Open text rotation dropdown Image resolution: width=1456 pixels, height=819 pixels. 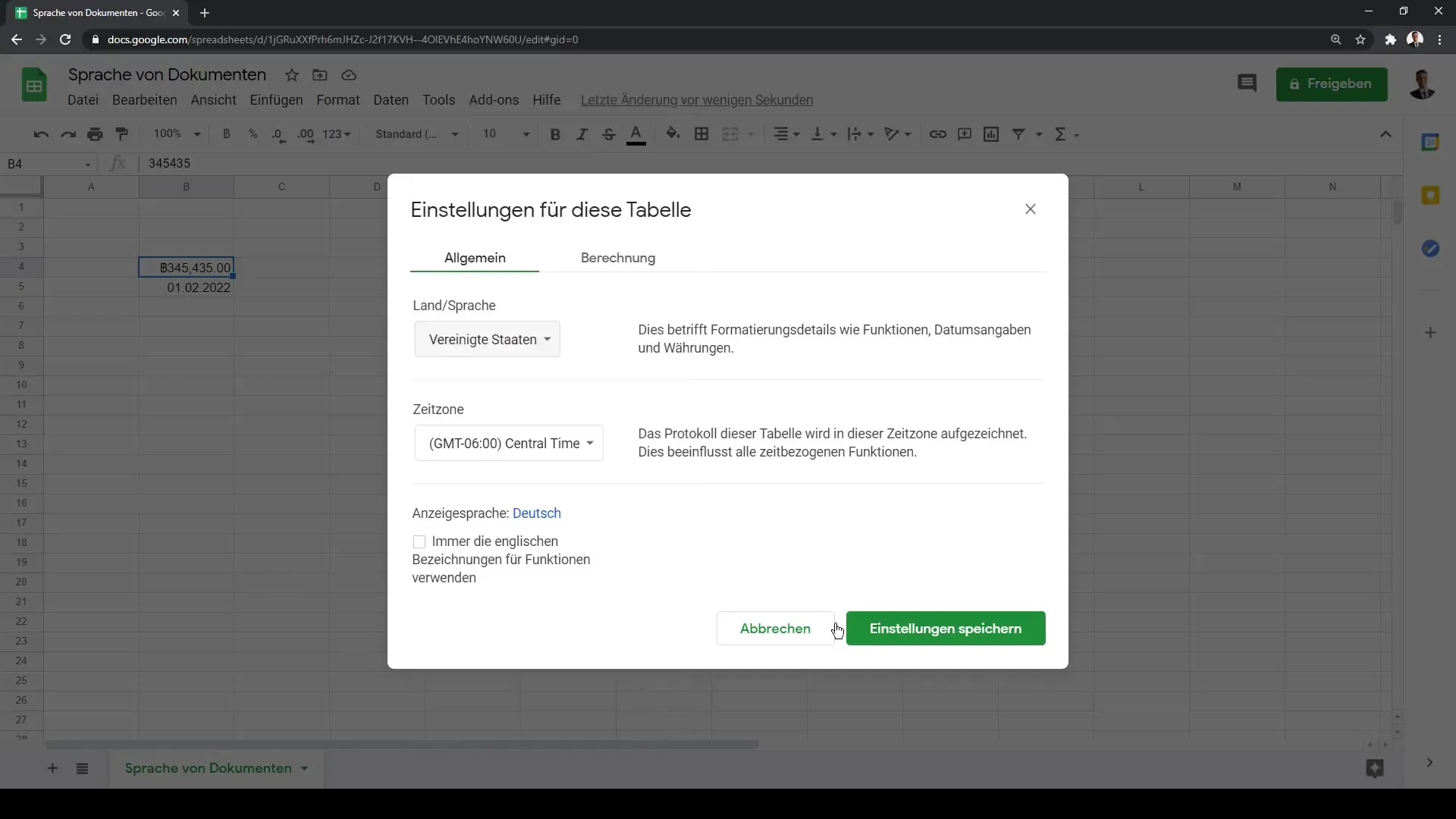[898, 134]
